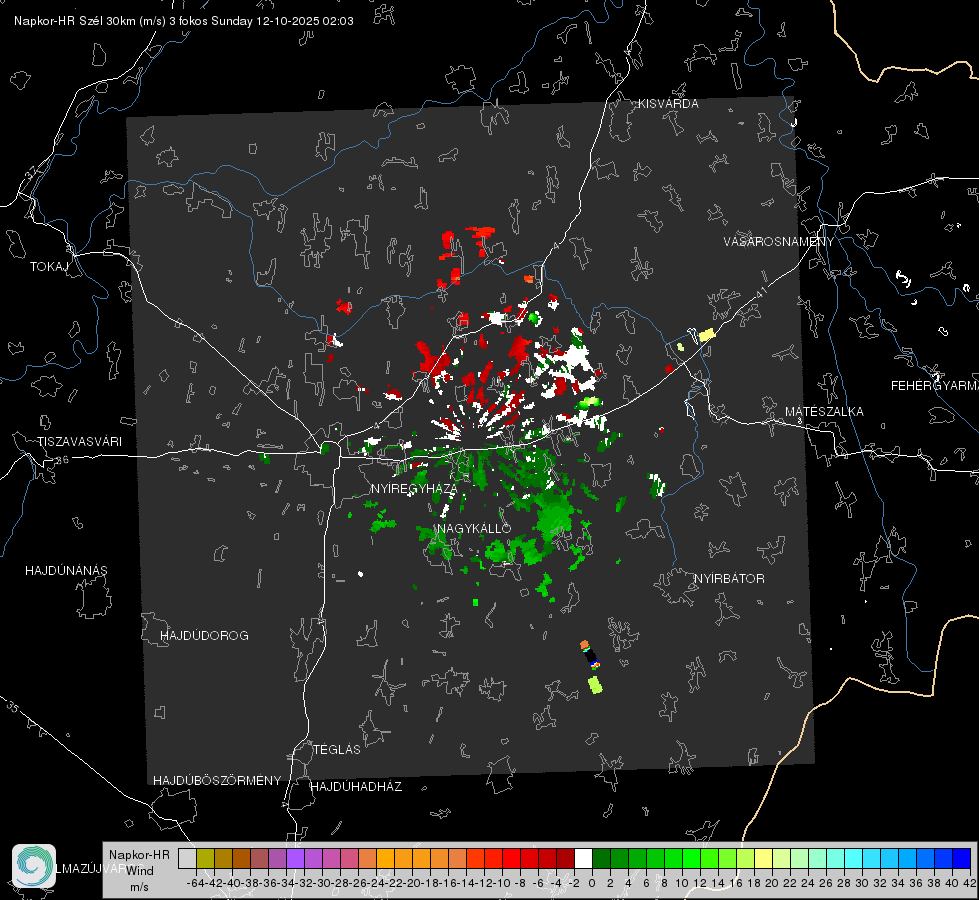Click the HAJDÚDOROG town label
Image resolution: width=979 pixels, height=900 pixels.
click(204, 636)
